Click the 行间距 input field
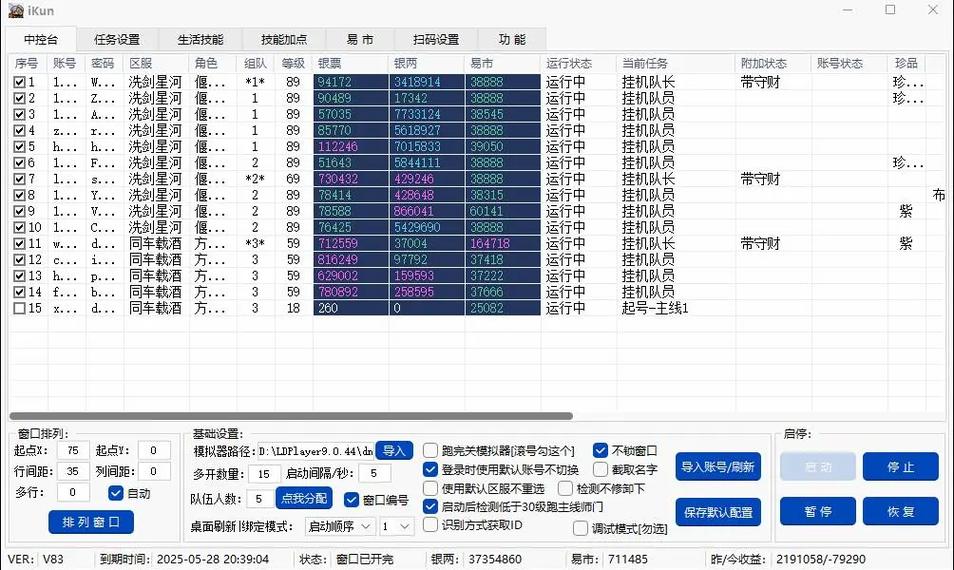 (73, 471)
